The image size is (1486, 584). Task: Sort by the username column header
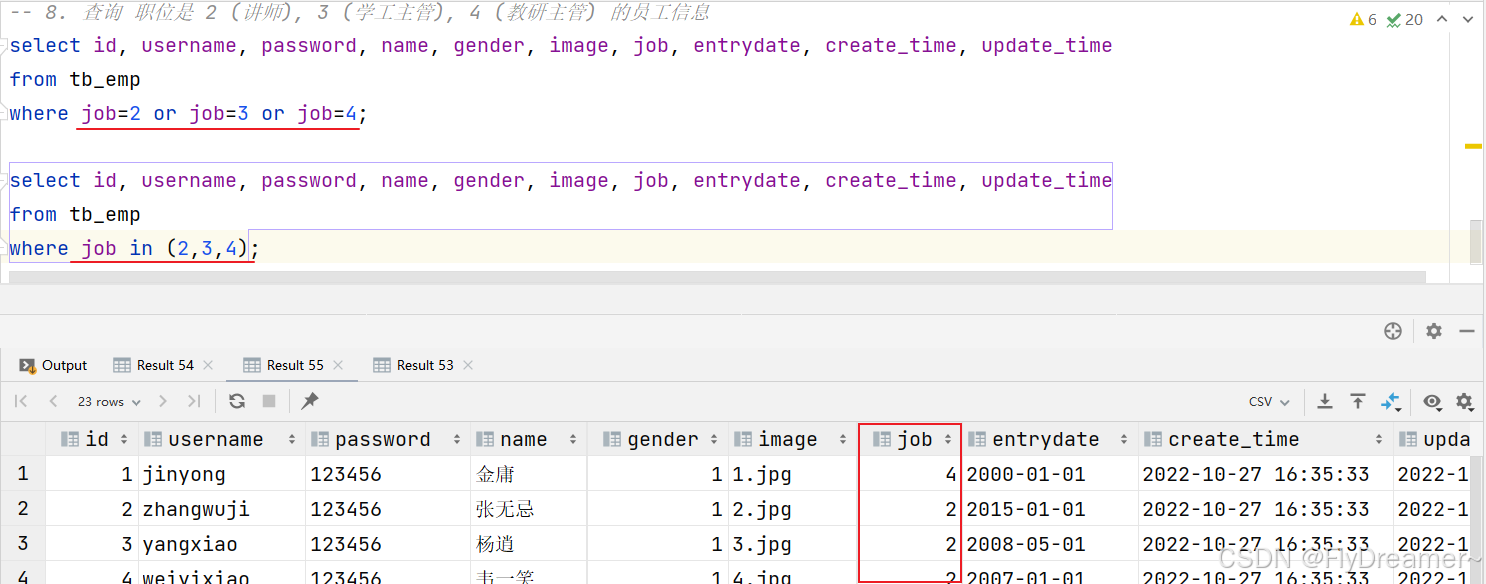(x=221, y=439)
